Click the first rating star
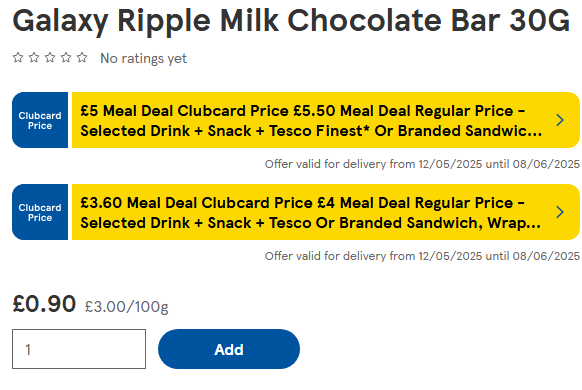 (18, 58)
